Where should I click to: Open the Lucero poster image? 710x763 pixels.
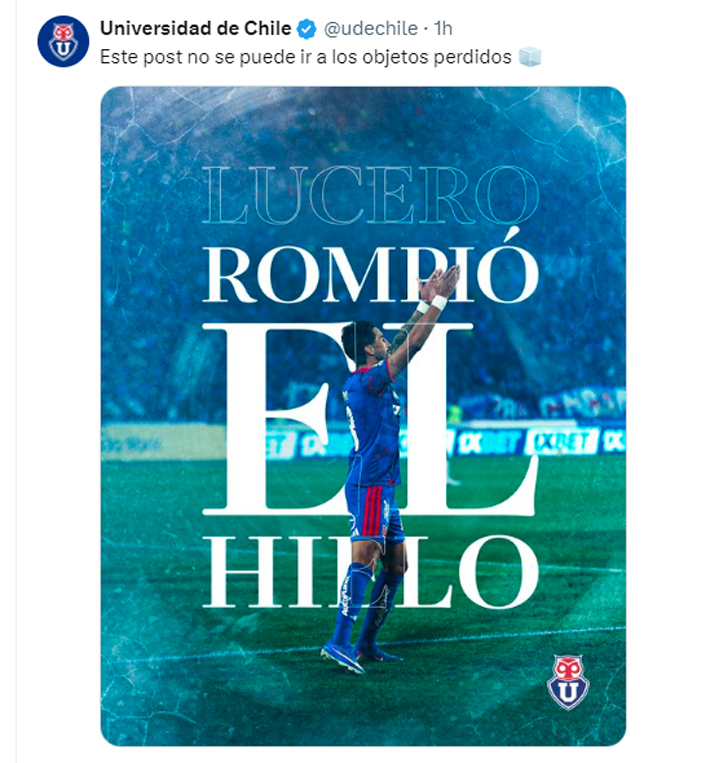pos(363,416)
